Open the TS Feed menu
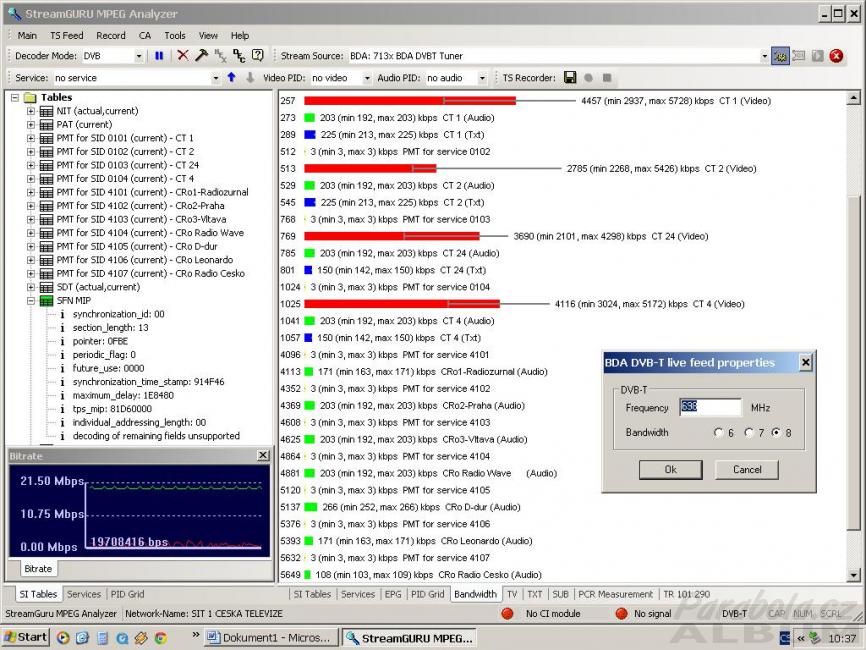 tap(67, 35)
